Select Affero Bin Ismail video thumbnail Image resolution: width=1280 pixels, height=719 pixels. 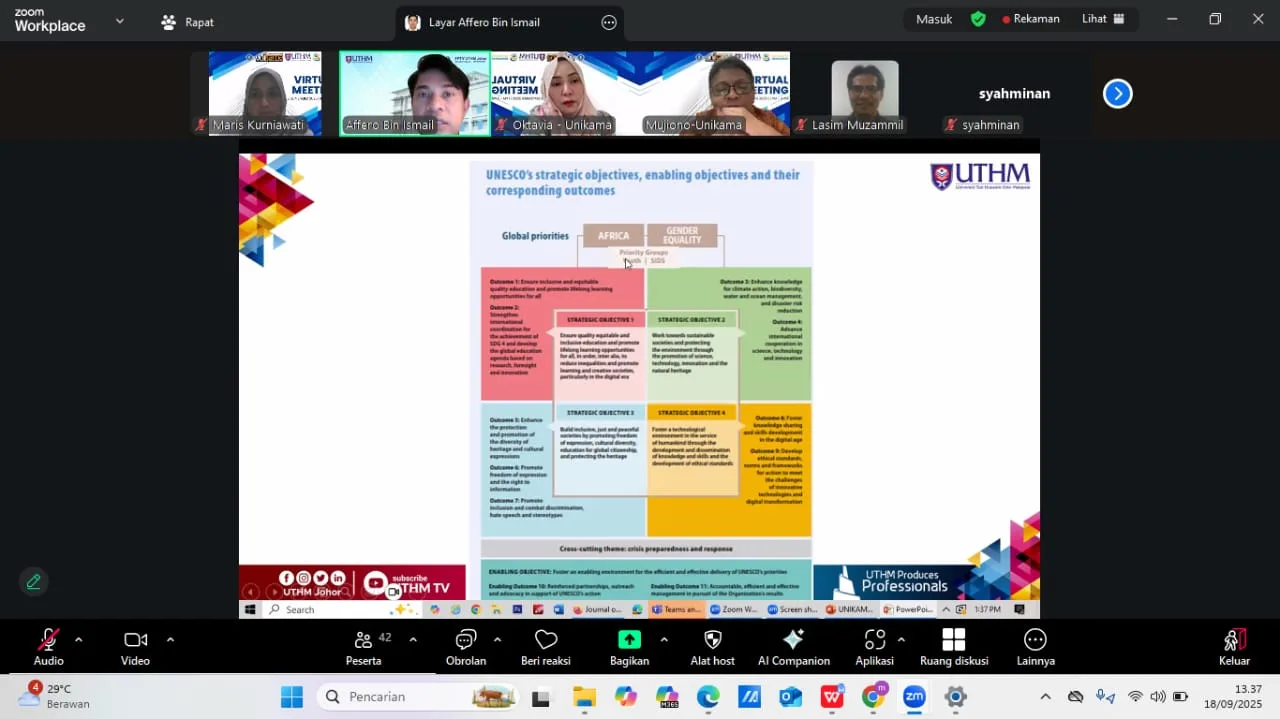(x=414, y=94)
